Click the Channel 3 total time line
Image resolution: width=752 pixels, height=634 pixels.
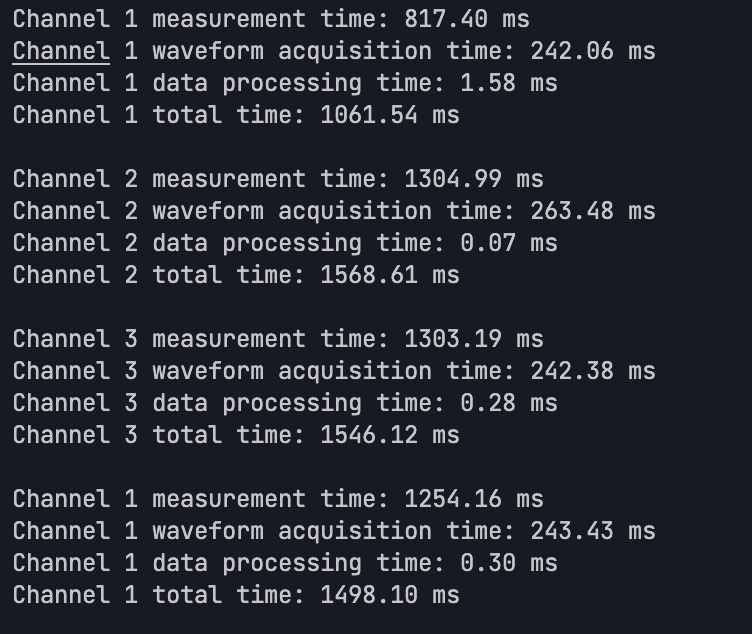tap(236, 435)
